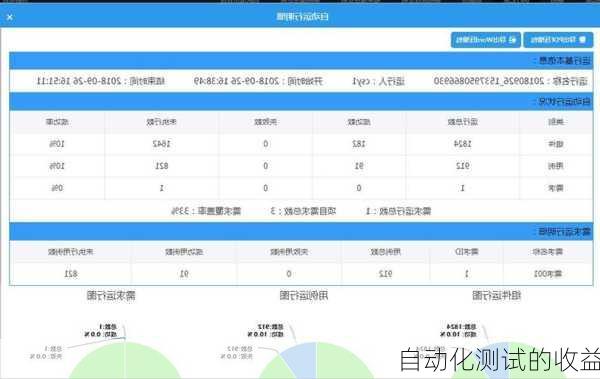Click the test case run chart title

pos(303,295)
